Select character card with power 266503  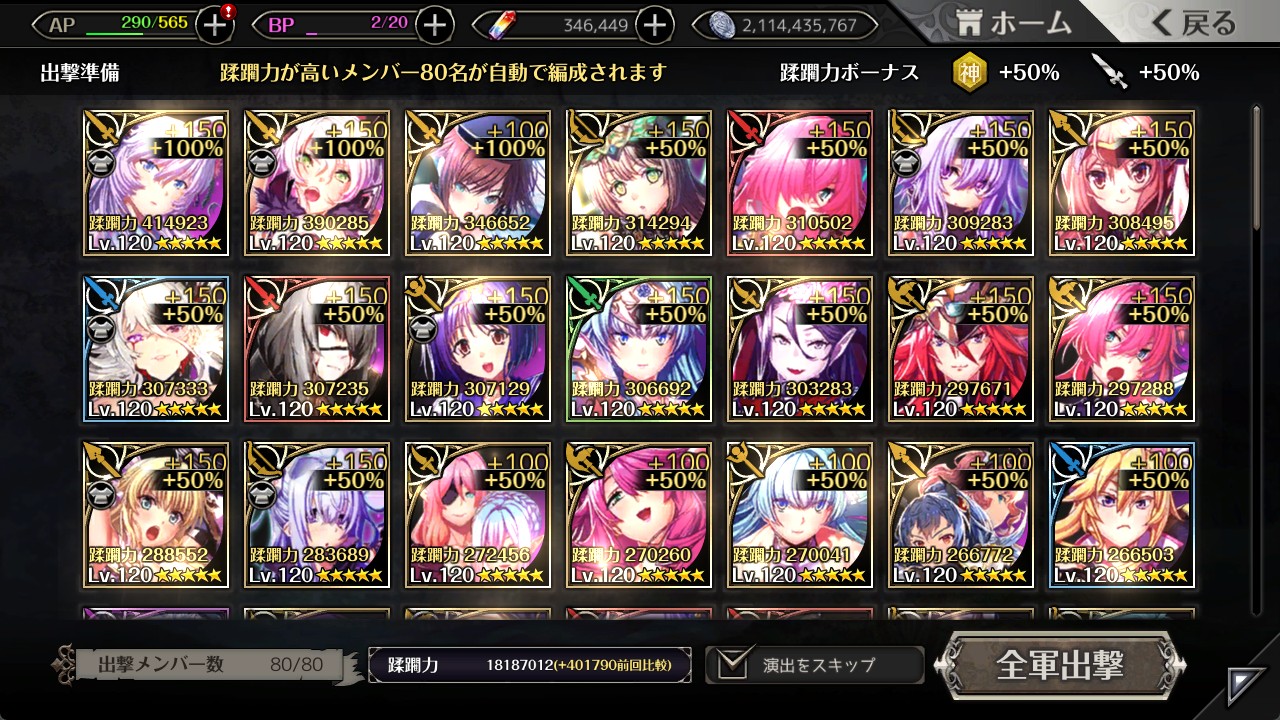1122,515
